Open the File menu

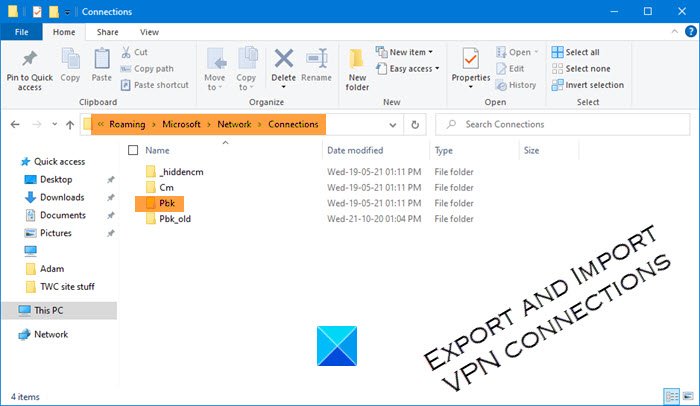coord(21,32)
